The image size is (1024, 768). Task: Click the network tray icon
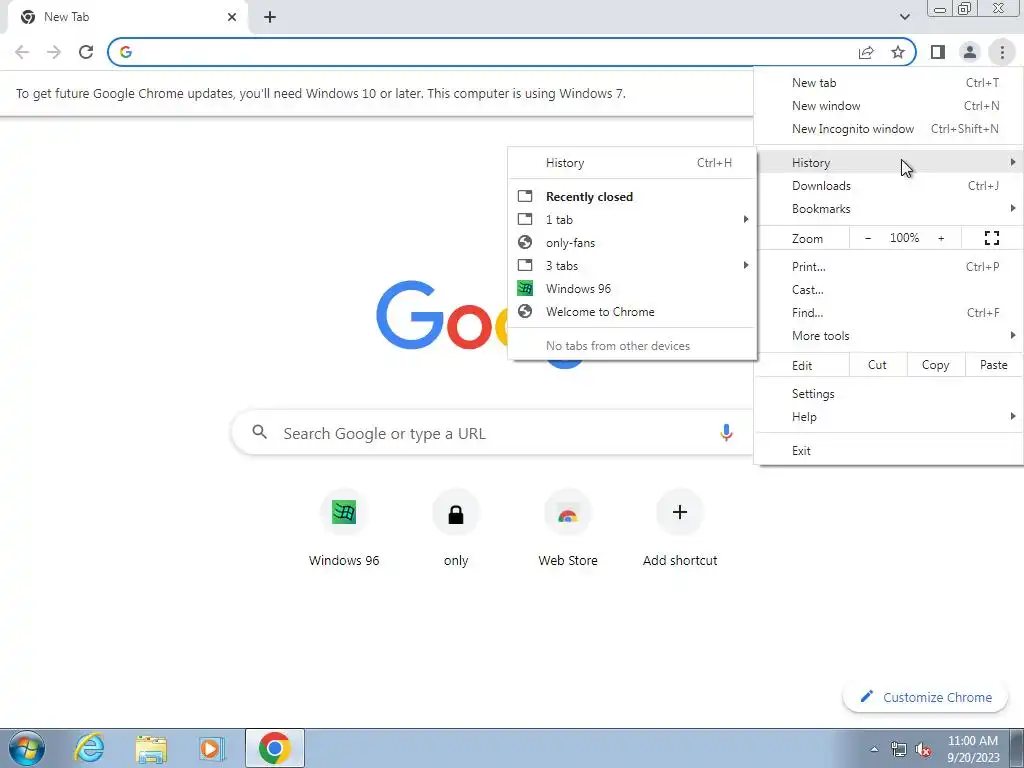click(899, 749)
